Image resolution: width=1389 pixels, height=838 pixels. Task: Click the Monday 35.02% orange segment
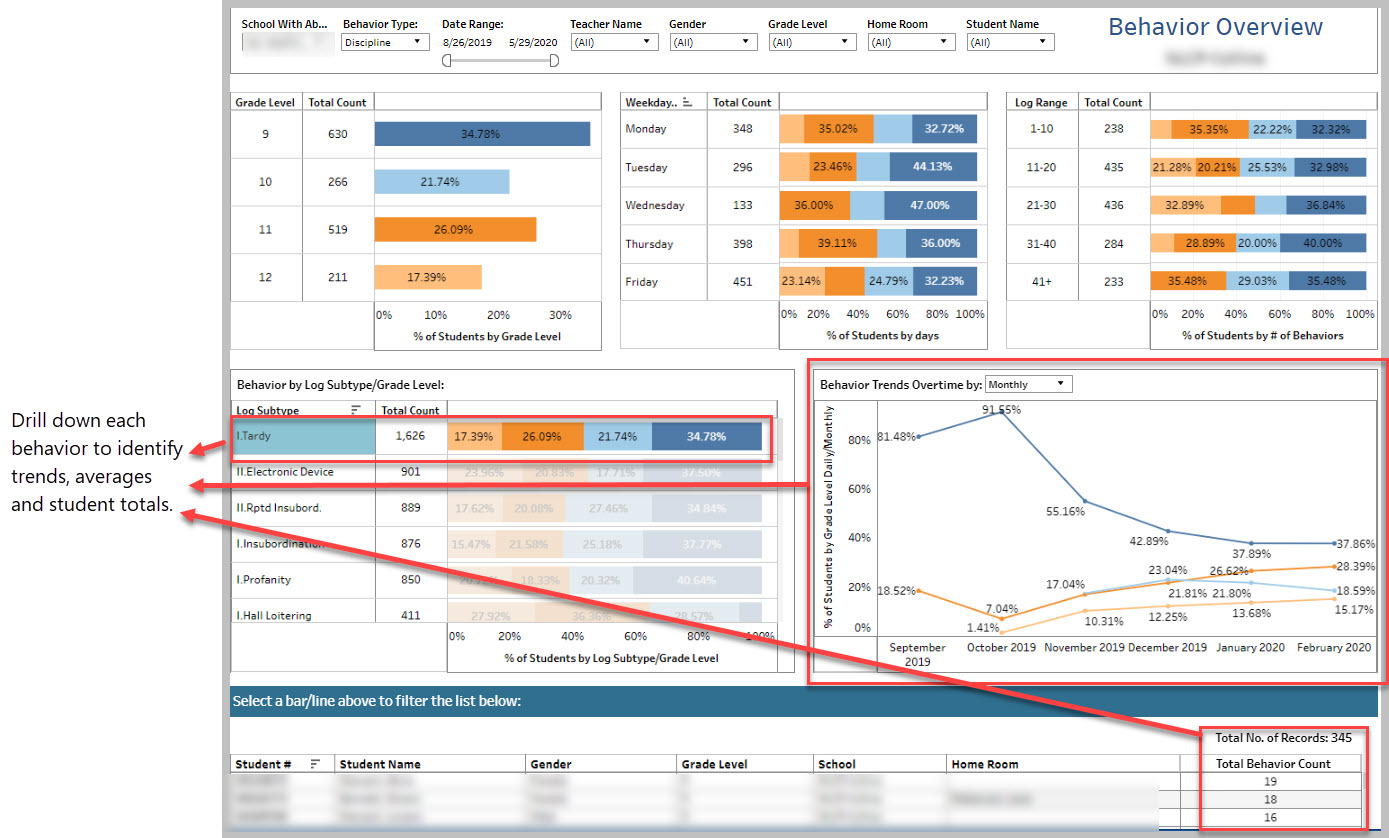click(838, 129)
